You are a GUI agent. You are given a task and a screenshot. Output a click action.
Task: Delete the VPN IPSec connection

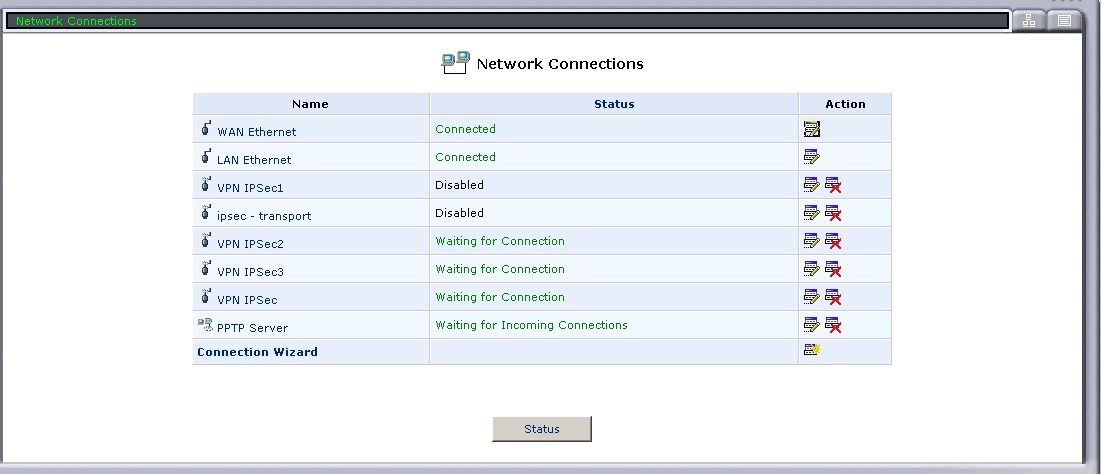pyautogui.click(x=832, y=297)
